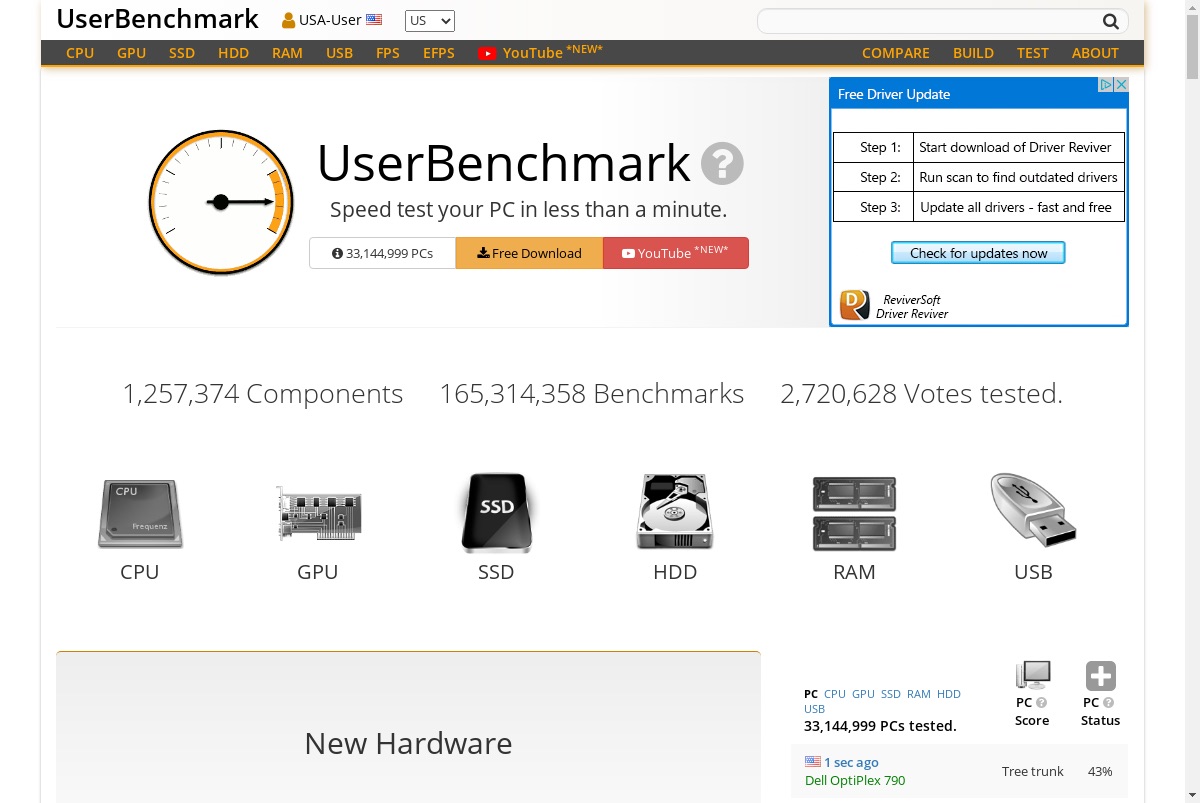The width and height of the screenshot is (1200, 803).
Task: Open the Dell OptiPlex 790 link
Action: coord(855,780)
